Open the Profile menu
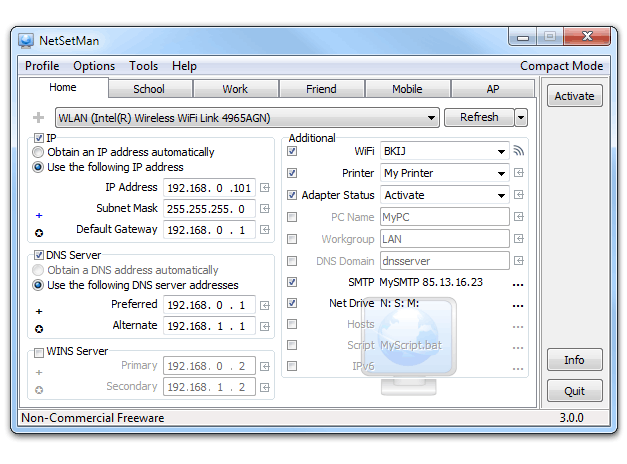The width and height of the screenshot is (627, 464). click(x=42, y=66)
